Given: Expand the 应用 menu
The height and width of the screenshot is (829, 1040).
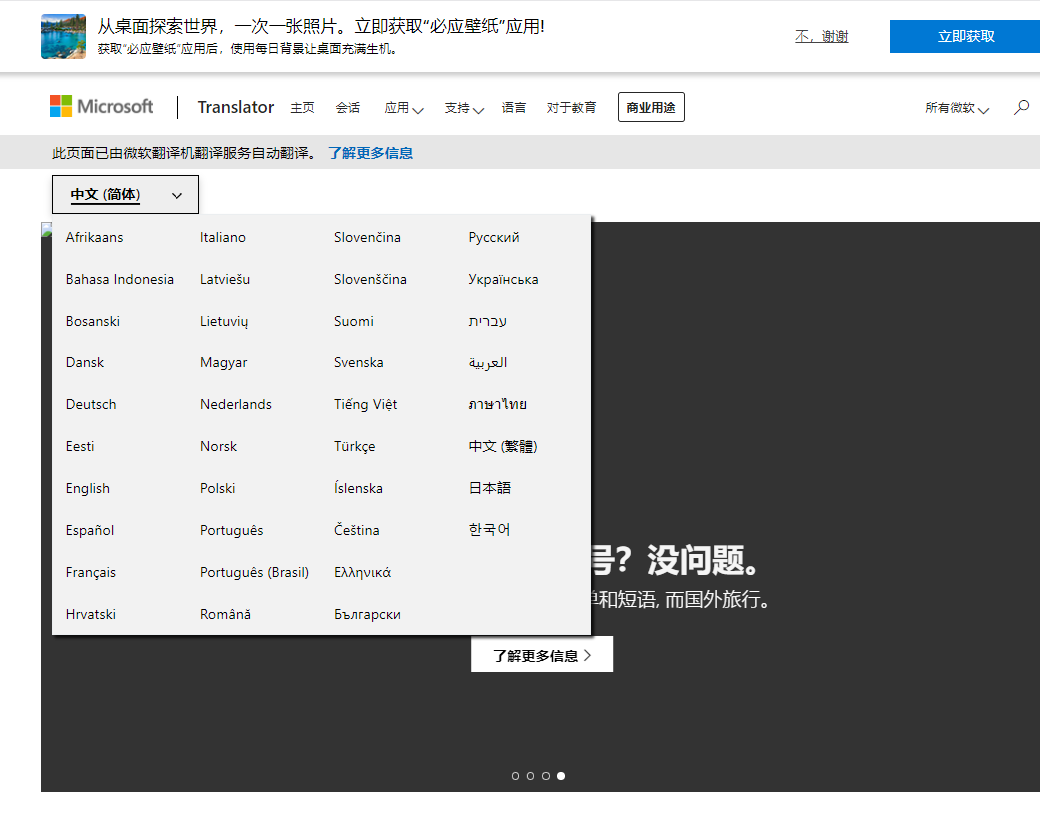Looking at the screenshot, I should coord(403,108).
